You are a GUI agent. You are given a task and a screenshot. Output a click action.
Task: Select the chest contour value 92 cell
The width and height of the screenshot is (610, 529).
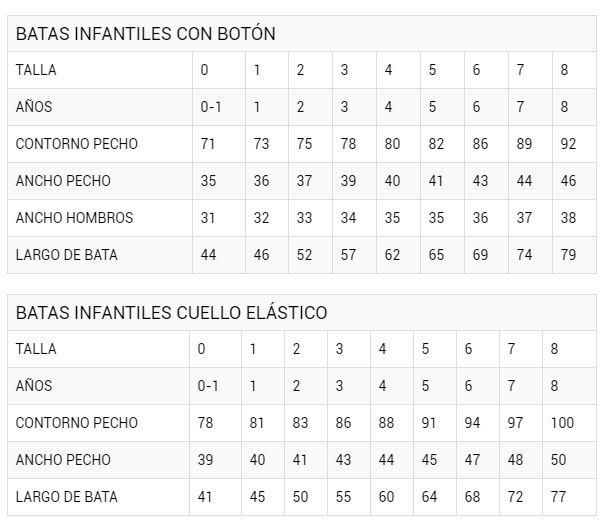tap(568, 144)
